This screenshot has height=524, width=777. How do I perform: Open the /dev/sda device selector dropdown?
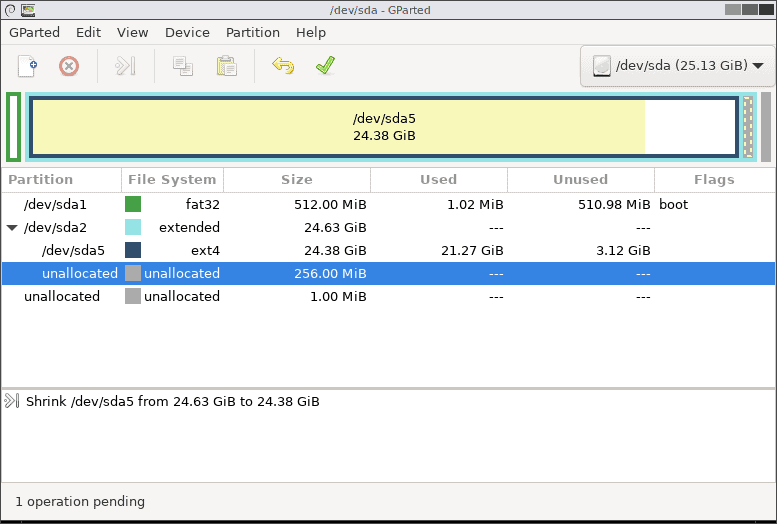pyautogui.click(x=678, y=66)
